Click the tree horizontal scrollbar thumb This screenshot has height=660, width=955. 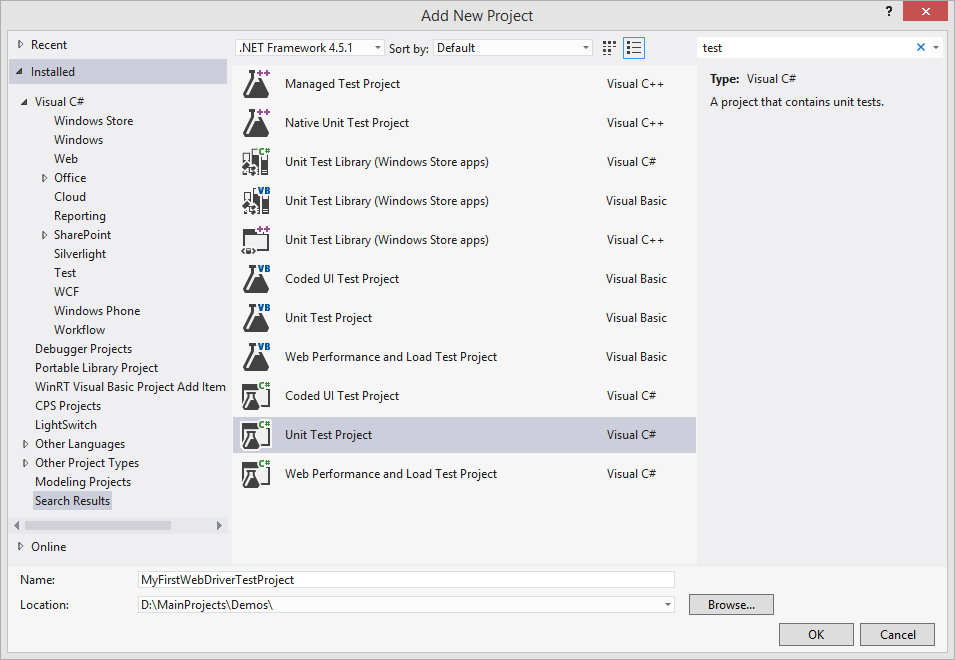point(98,525)
